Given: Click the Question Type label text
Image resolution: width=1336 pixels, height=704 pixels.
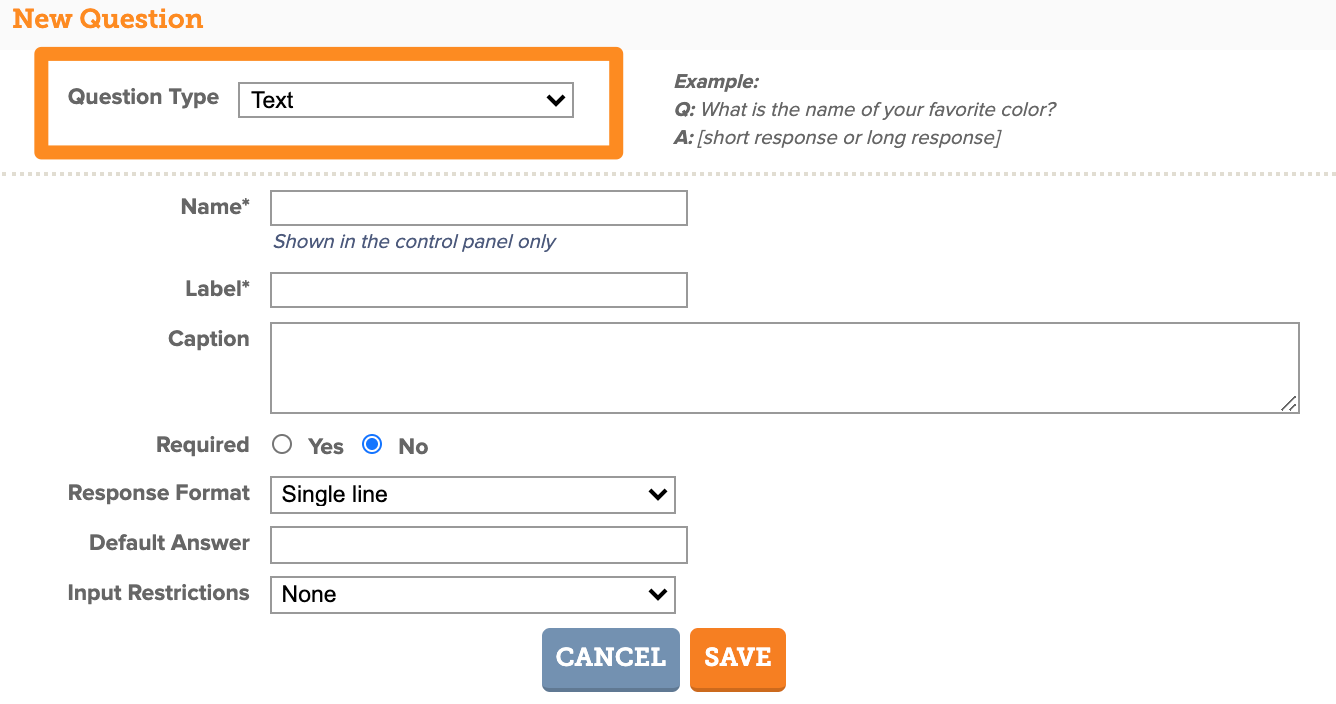Looking at the screenshot, I should (143, 97).
